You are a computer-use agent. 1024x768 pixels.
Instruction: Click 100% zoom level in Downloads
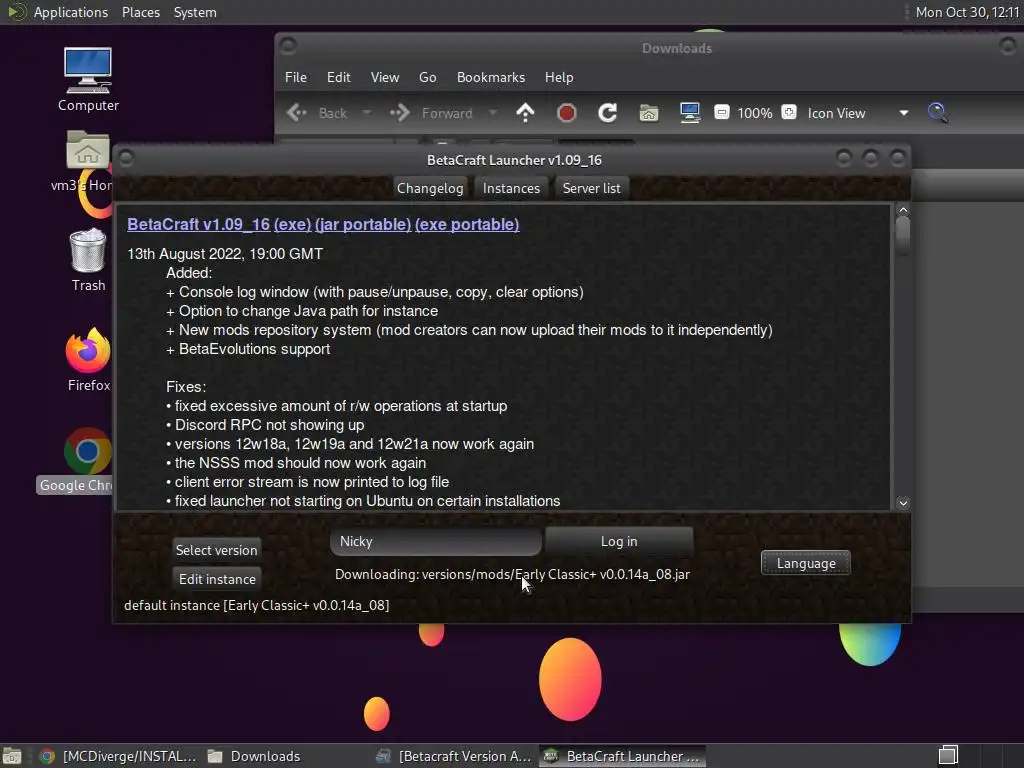click(755, 113)
